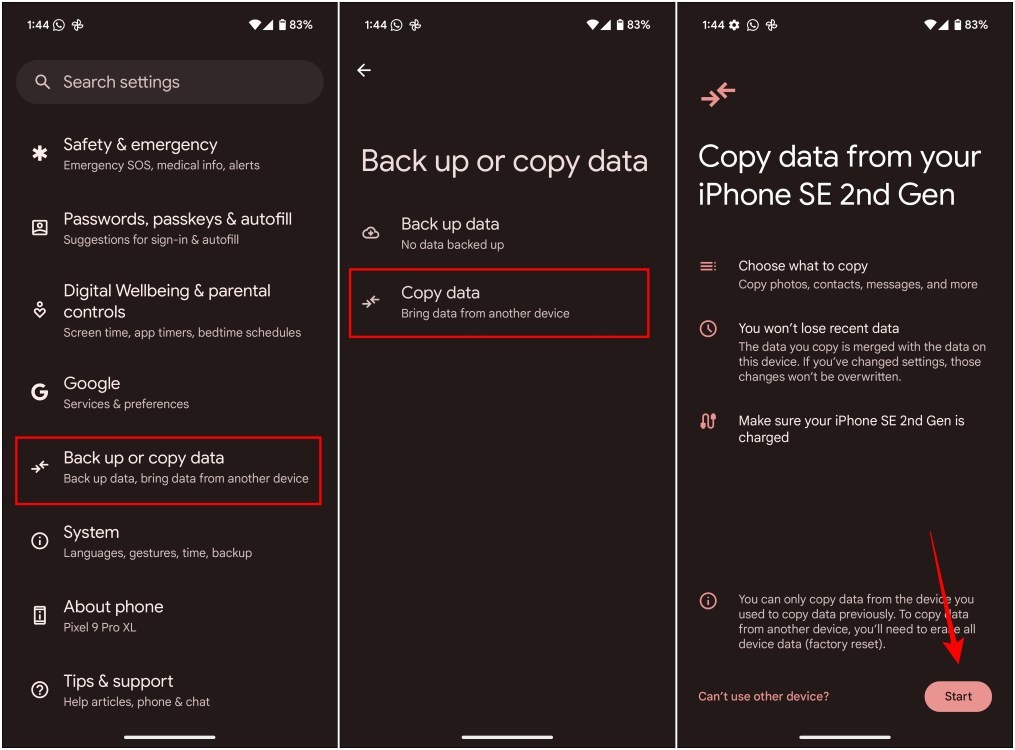The height and width of the screenshot is (750, 1015).
Task: Open System settings entry
Action: click(x=170, y=542)
